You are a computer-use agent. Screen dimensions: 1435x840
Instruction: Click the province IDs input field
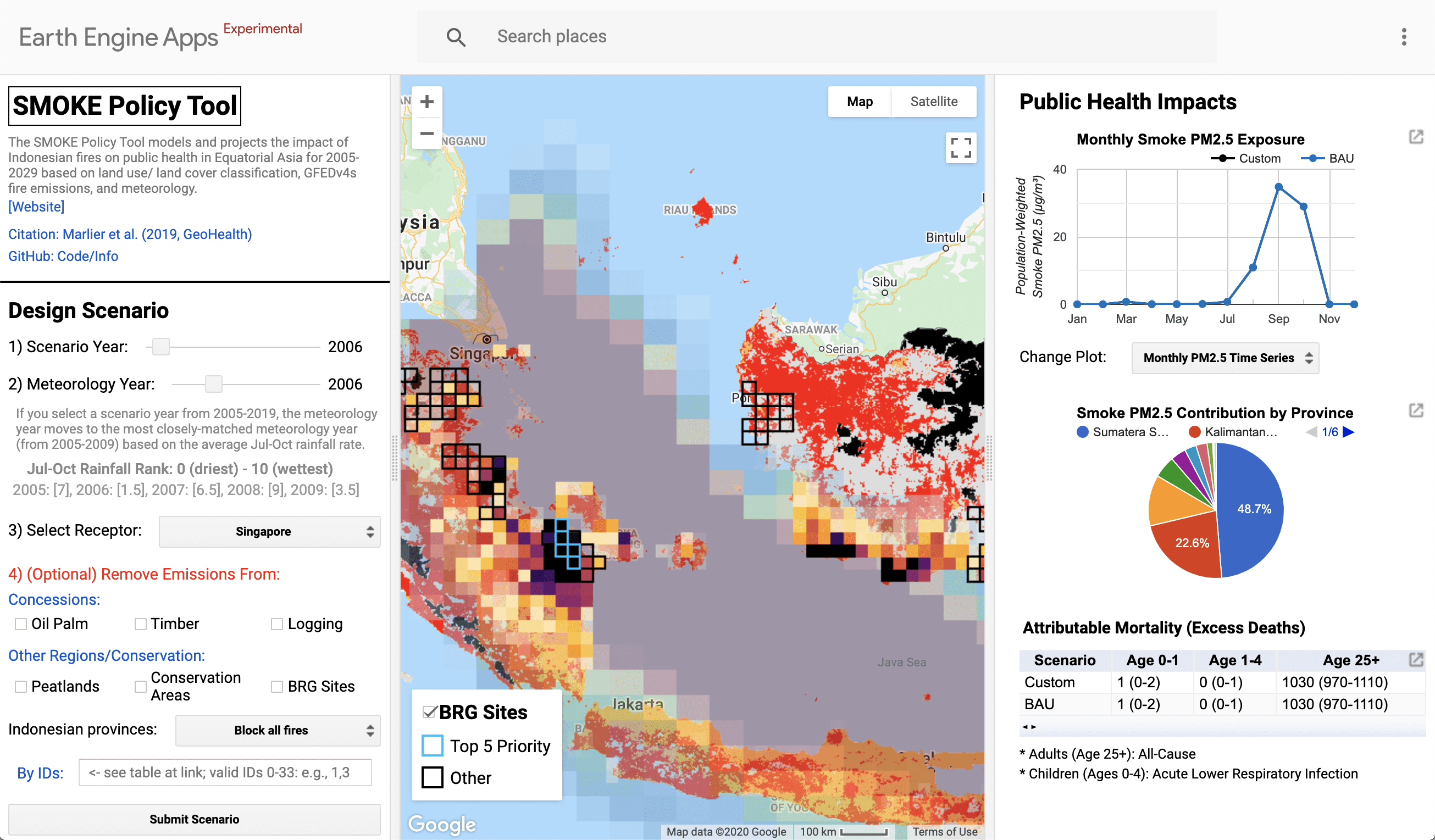225,773
